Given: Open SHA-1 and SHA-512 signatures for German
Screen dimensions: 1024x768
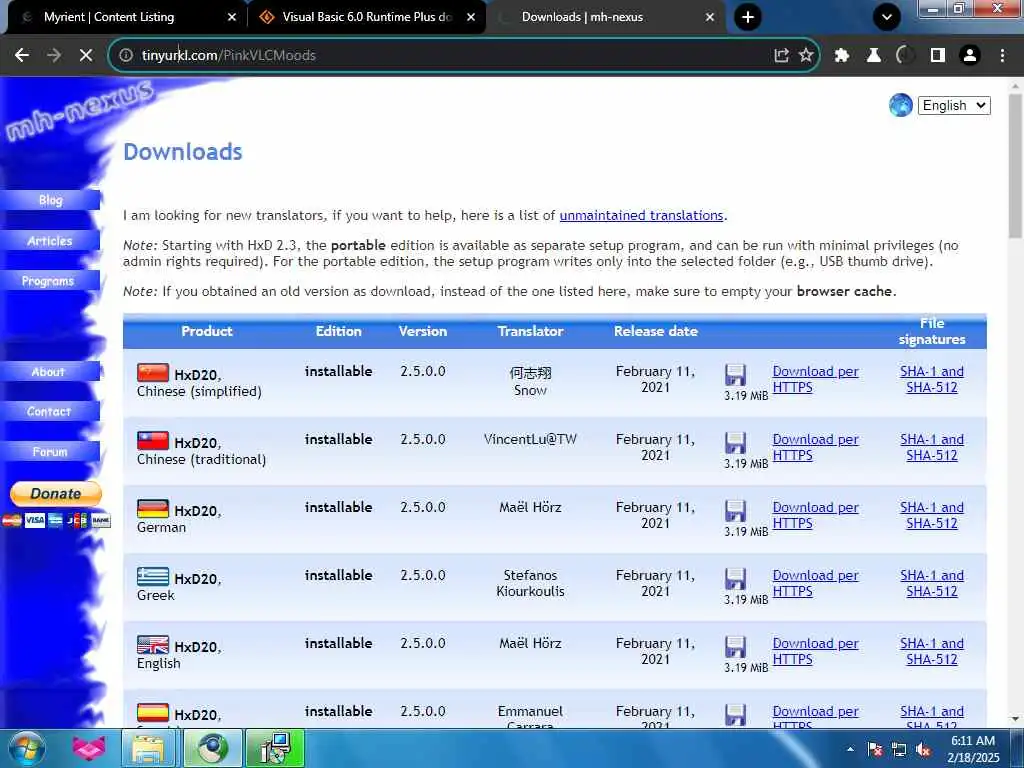Looking at the screenshot, I should click(x=932, y=515).
